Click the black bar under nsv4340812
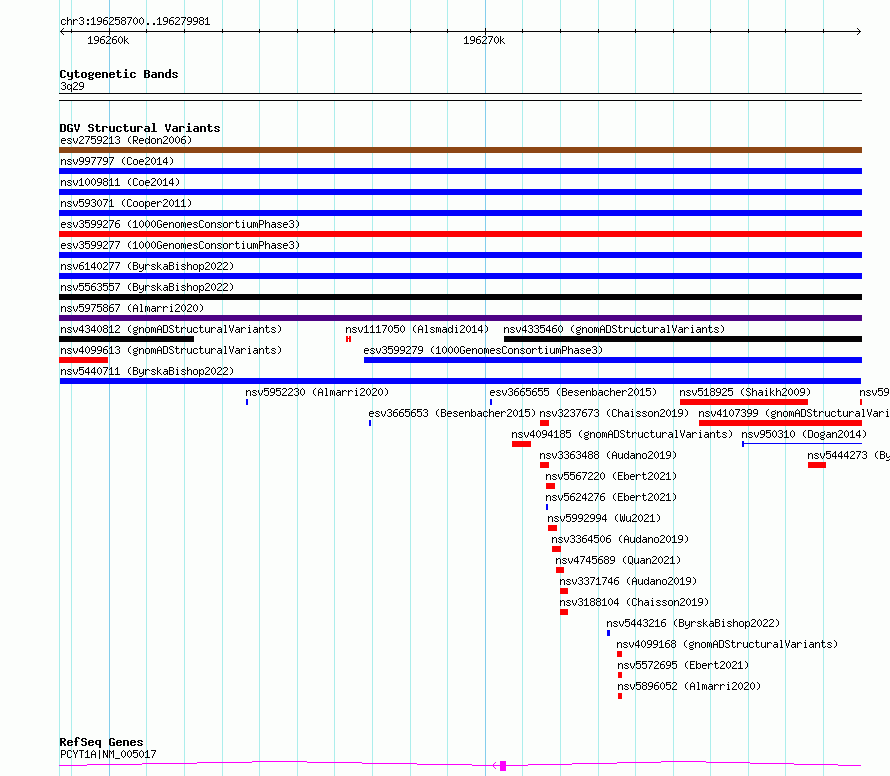The image size is (890, 776). [127, 339]
